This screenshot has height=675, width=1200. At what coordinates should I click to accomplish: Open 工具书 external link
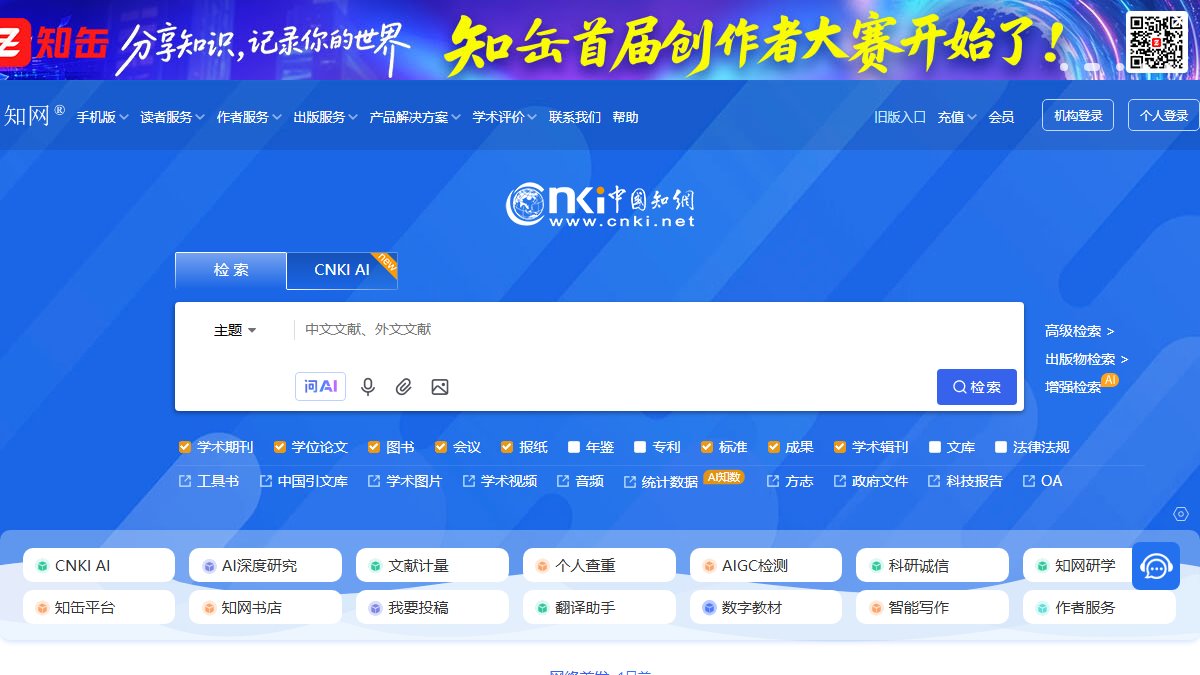[208, 481]
